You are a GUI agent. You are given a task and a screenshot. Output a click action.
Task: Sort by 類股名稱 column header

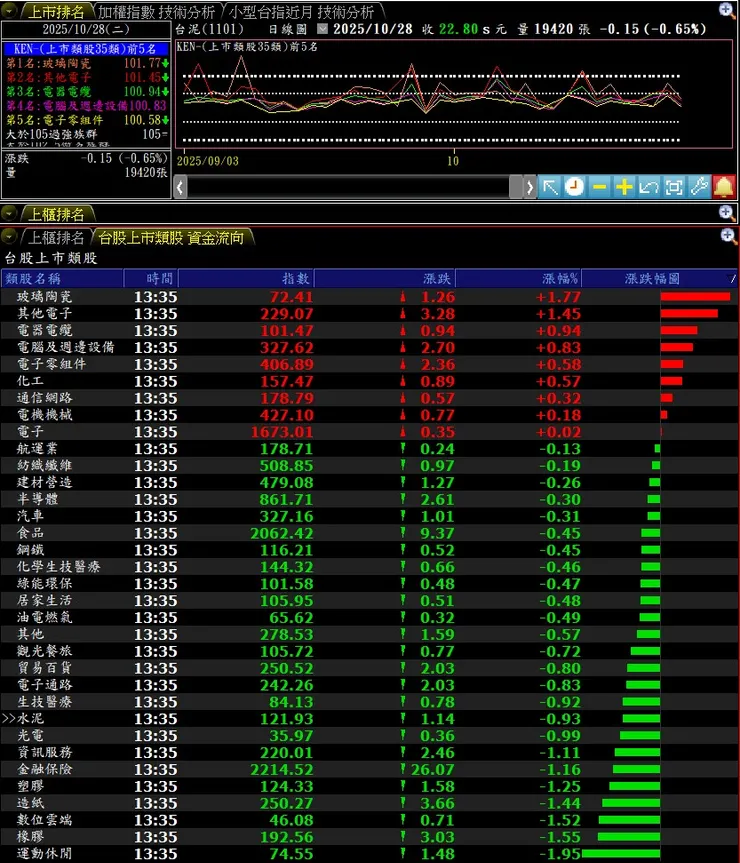[x=62, y=278]
